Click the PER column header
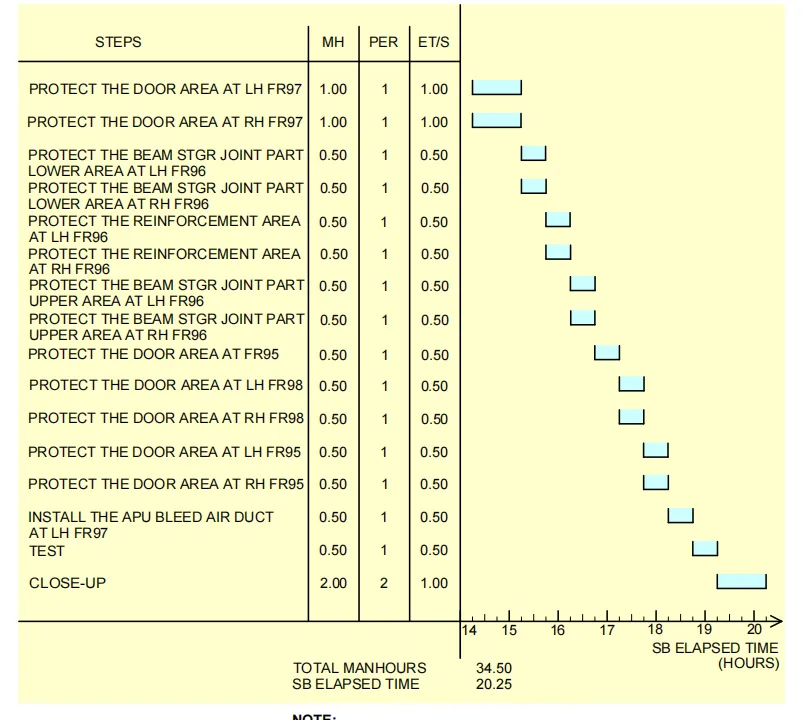 (x=383, y=42)
